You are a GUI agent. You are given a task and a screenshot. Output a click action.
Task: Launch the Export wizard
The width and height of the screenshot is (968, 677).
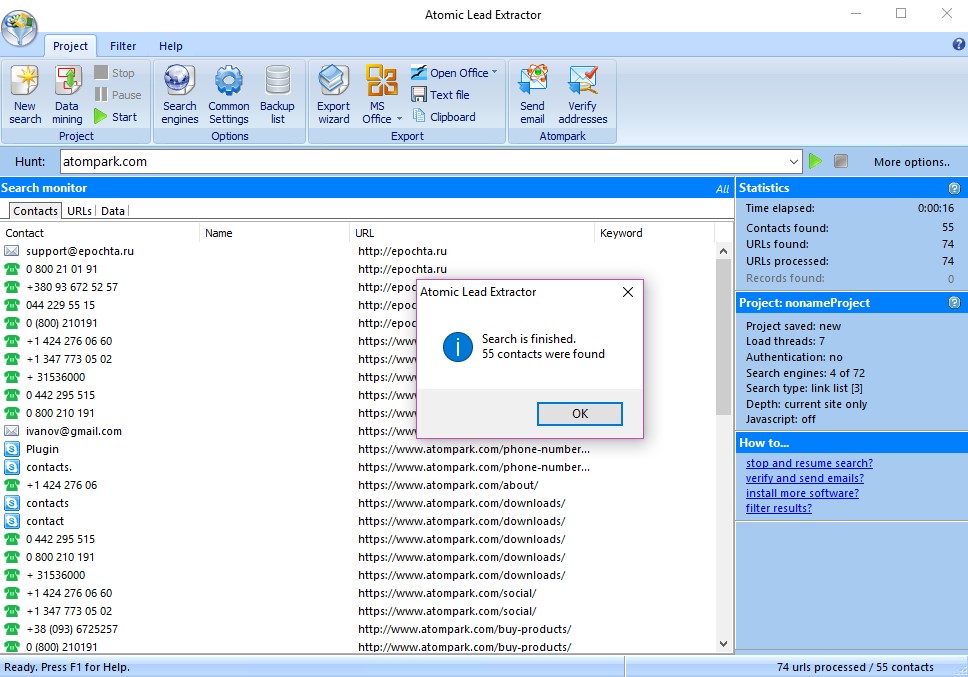tap(333, 94)
